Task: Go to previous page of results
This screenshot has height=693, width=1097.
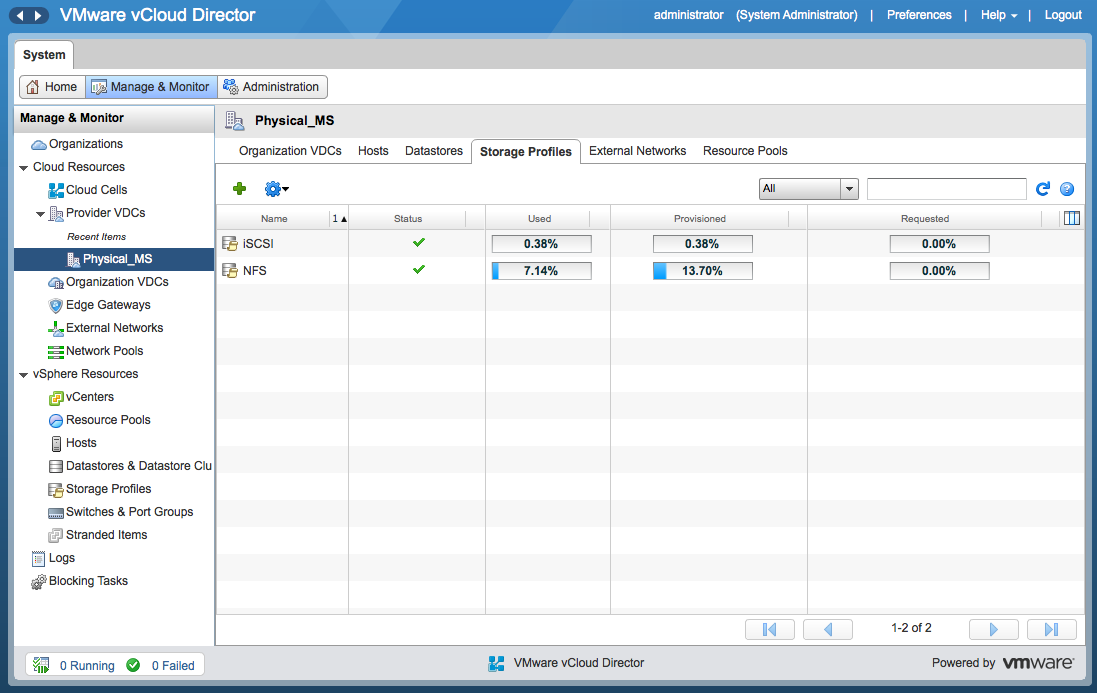Action: (828, 629)
